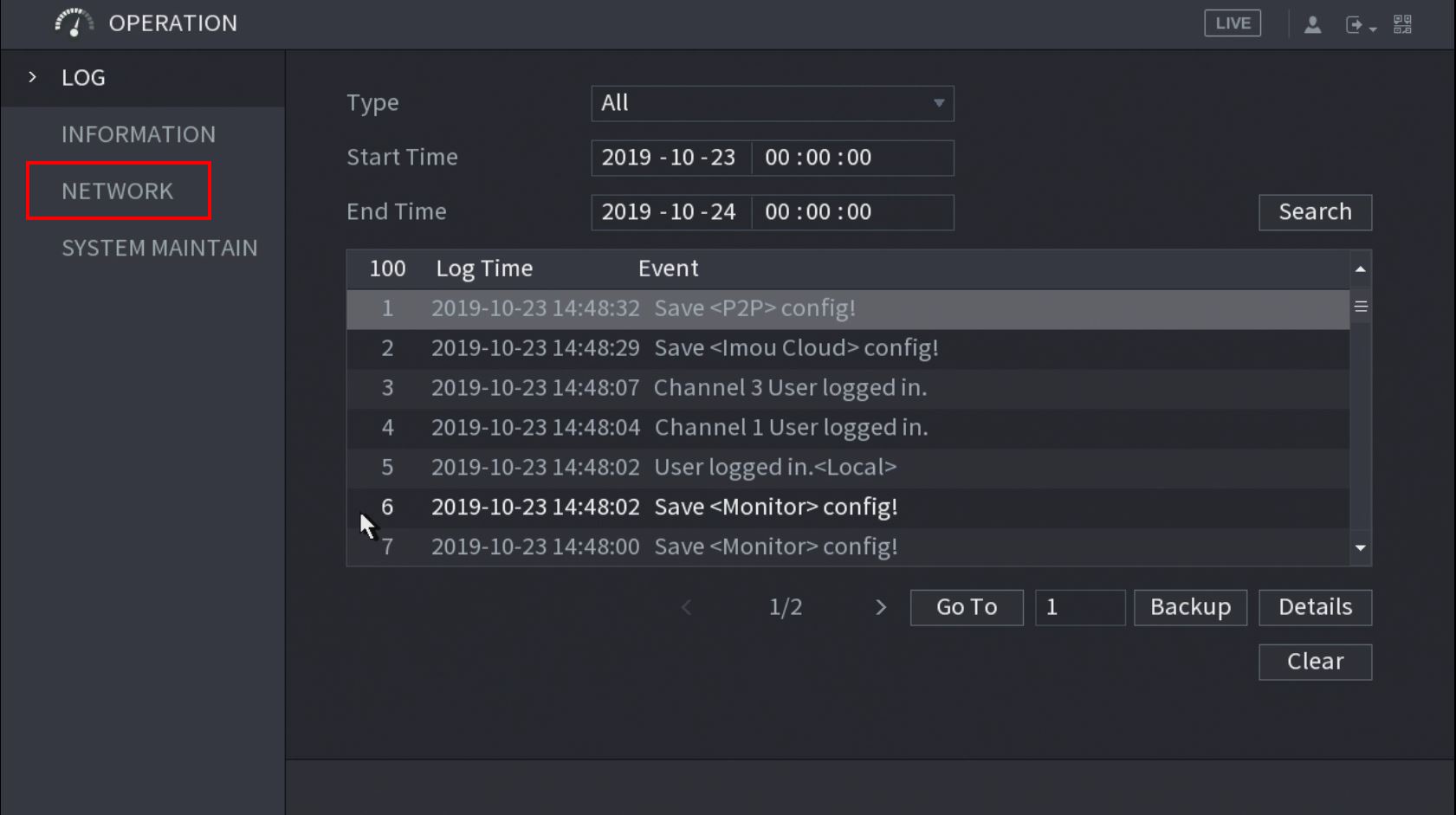Go to previous log page arrow
This screenshot has width=1456, height=815.
[x=687, y=607]
